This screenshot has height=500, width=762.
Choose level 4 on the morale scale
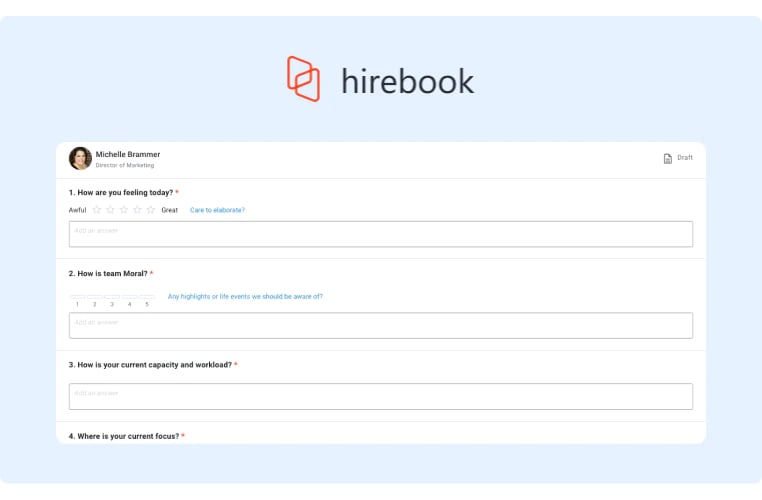click(x=129, y=296)
